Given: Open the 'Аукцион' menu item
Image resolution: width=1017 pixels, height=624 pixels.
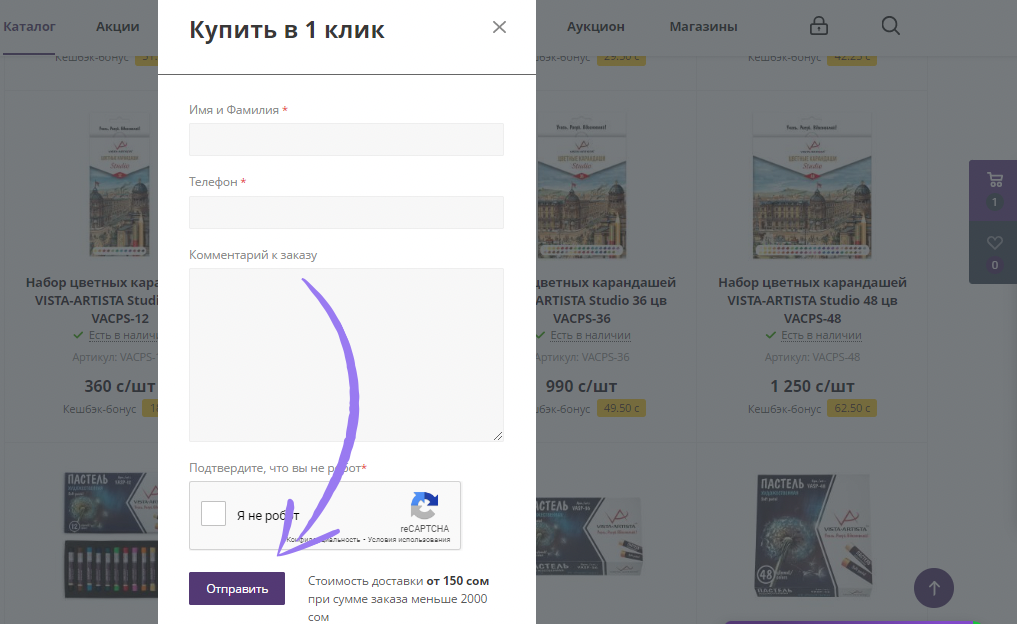Looking at the screenshot, I should pyautogui.click(x=595, y=26).
